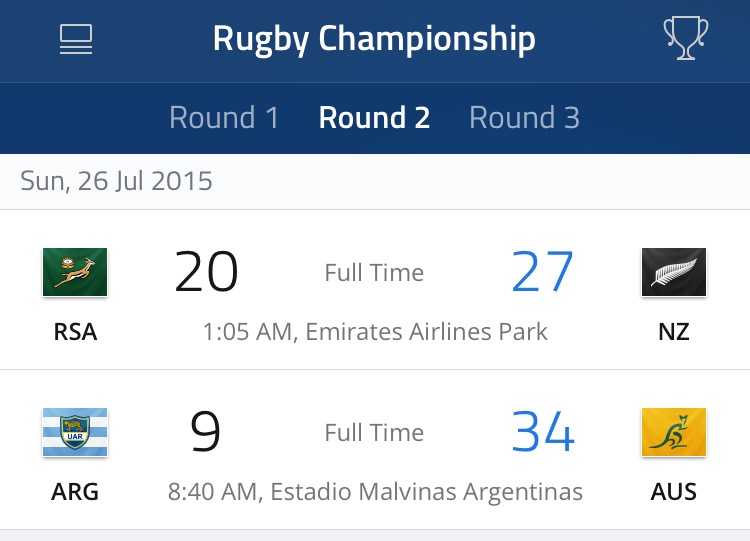
Task: Tap the New Zealand silver fern flag
Action: tap(674, 272)
